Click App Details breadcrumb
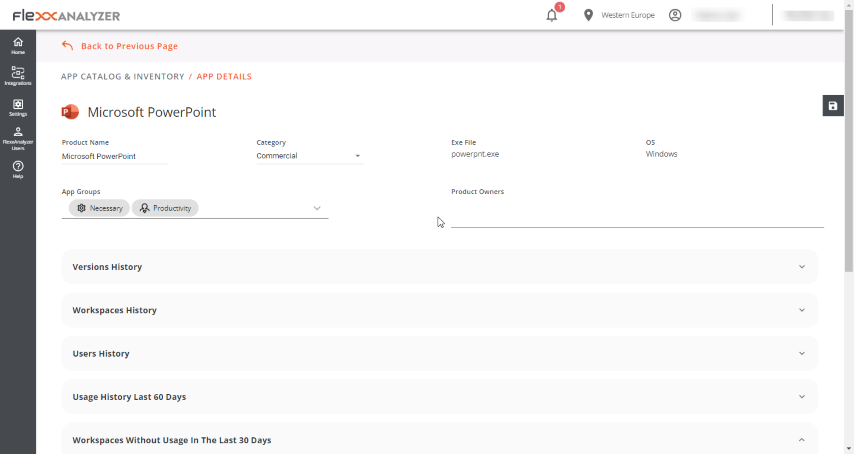 click(224, 77)
